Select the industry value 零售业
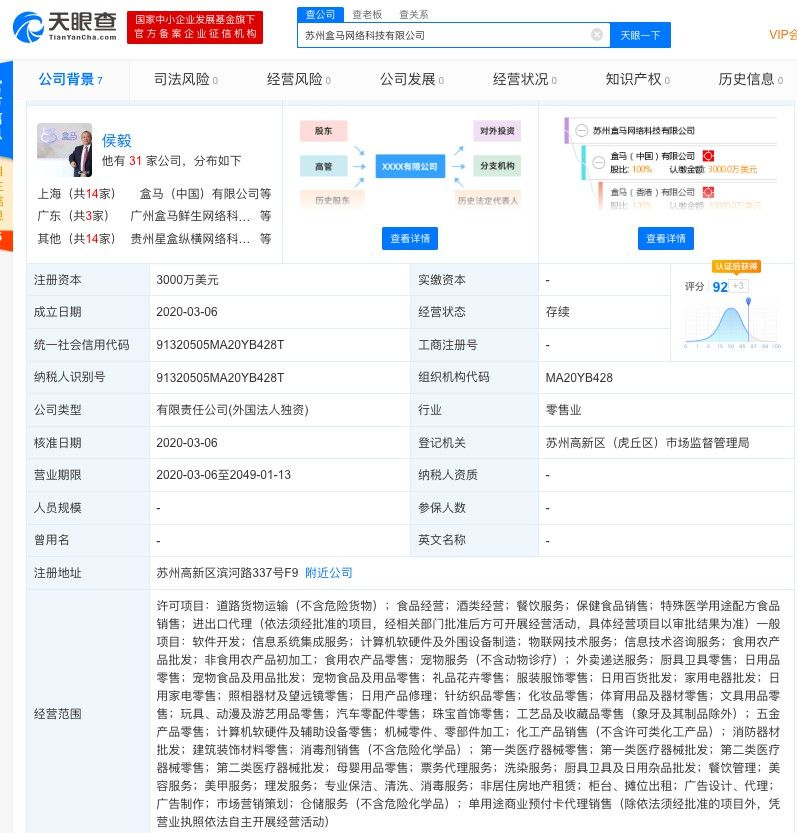This screenshot has width=797, height=833. 563,410
